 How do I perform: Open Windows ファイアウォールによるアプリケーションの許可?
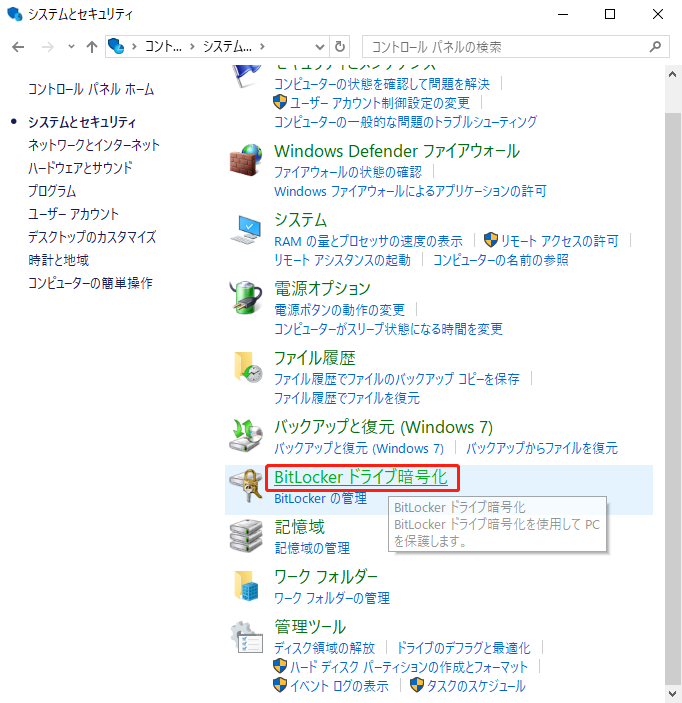410,191
